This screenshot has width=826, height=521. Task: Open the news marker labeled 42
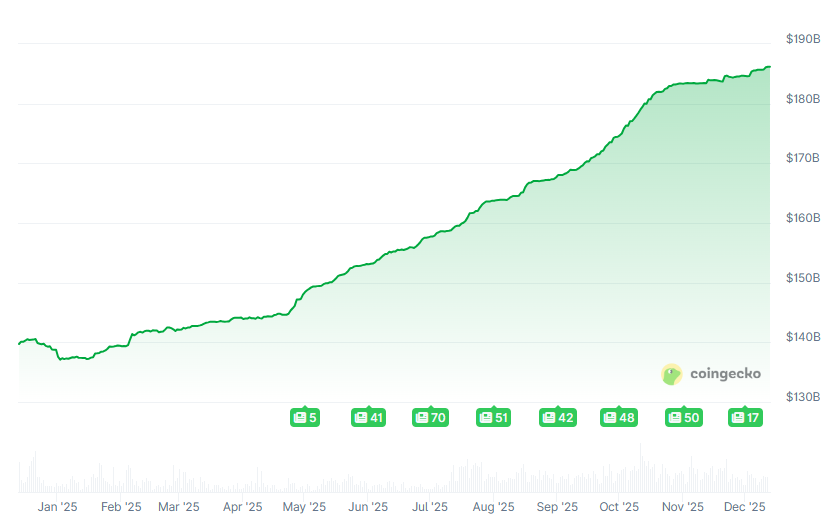(x=557, y=417)
